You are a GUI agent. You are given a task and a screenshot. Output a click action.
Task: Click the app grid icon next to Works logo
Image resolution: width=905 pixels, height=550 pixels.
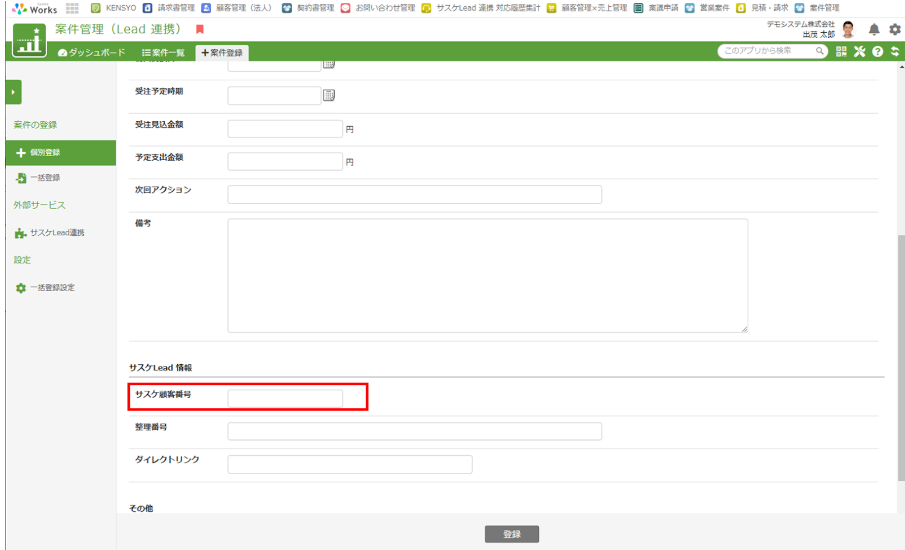click(x=72, y=8)
